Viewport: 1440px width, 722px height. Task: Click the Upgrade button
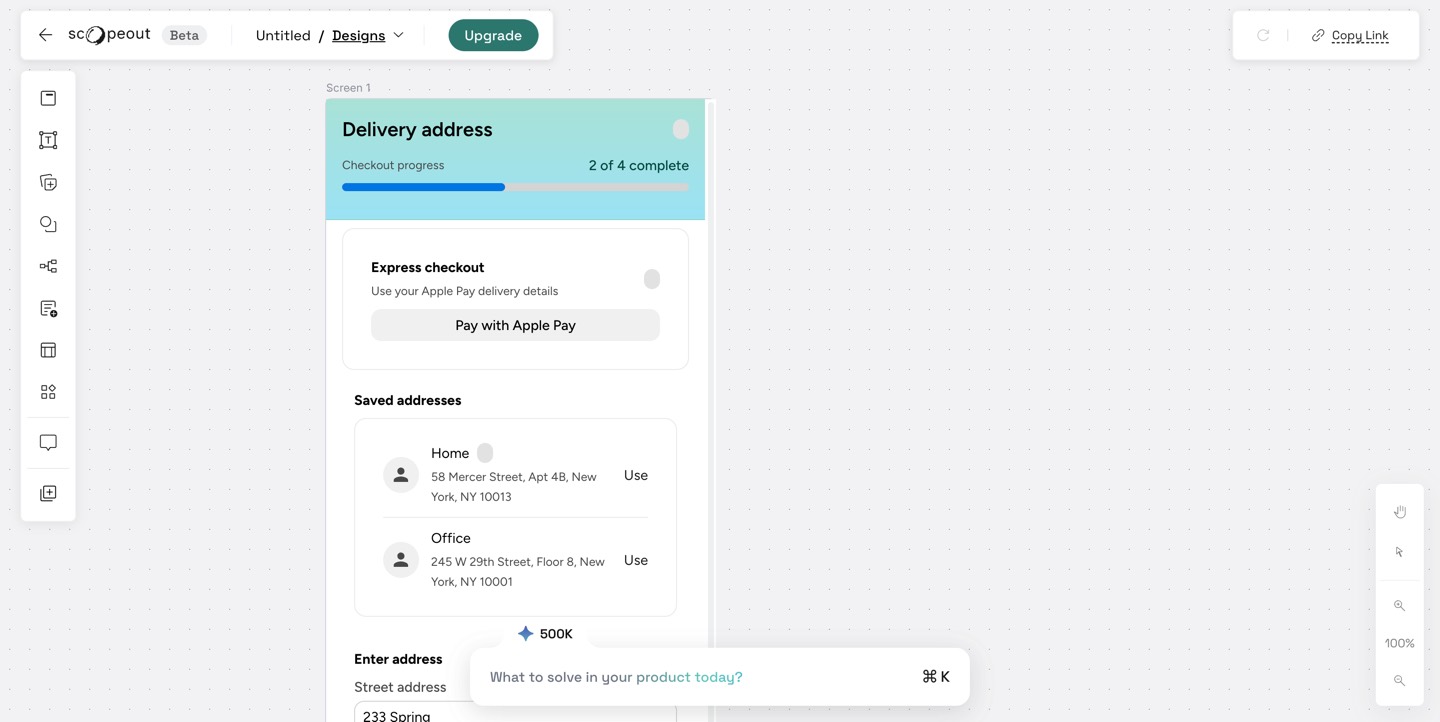[493, 35]
